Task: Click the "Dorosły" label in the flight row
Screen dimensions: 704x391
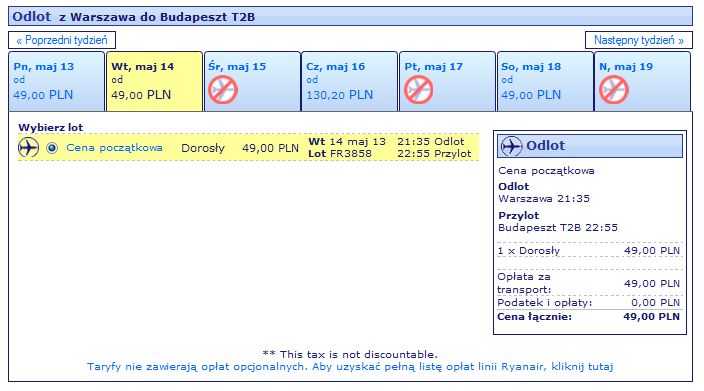Action: tap(203, 148)
